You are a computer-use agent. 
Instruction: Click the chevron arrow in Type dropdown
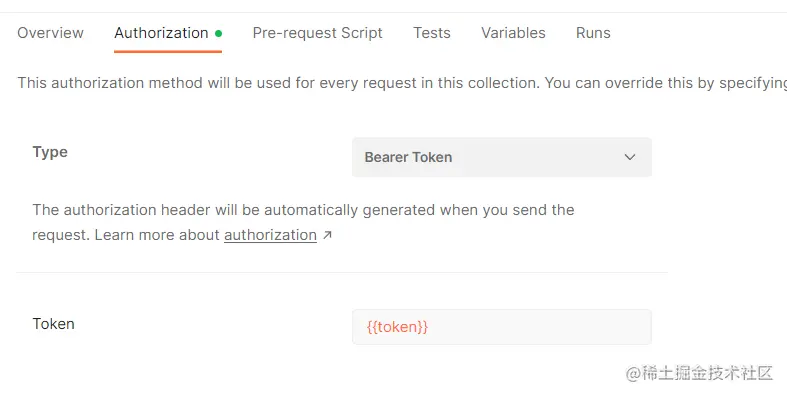point(629,157)
